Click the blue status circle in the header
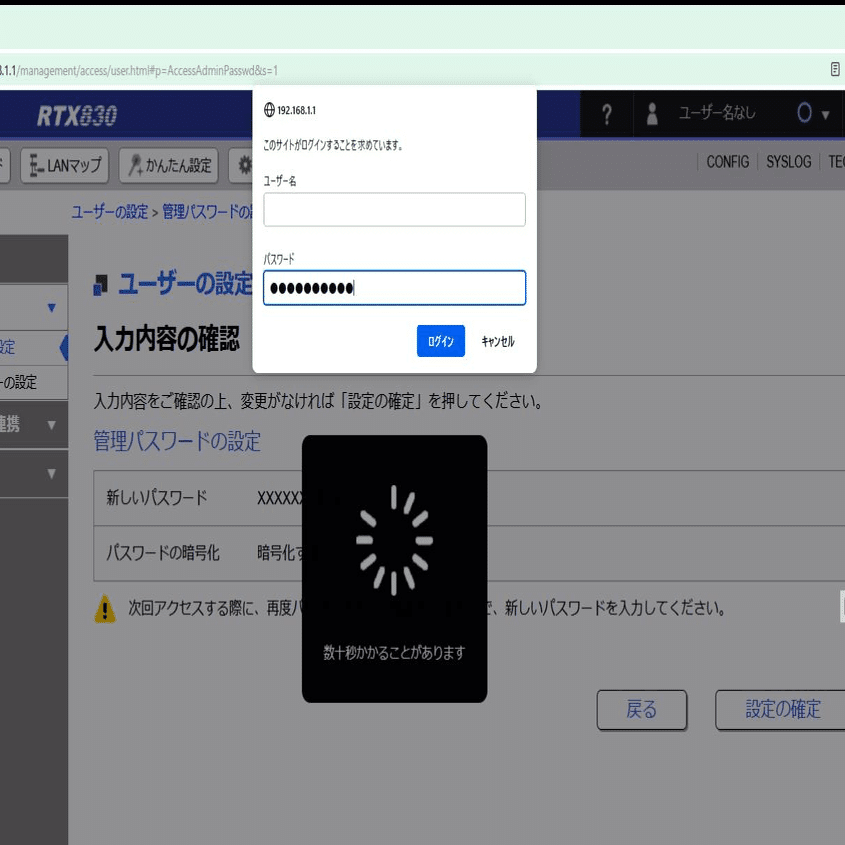The width and height of the screenshot is (845, 845). pyautogui.click(x=803, y=114)
